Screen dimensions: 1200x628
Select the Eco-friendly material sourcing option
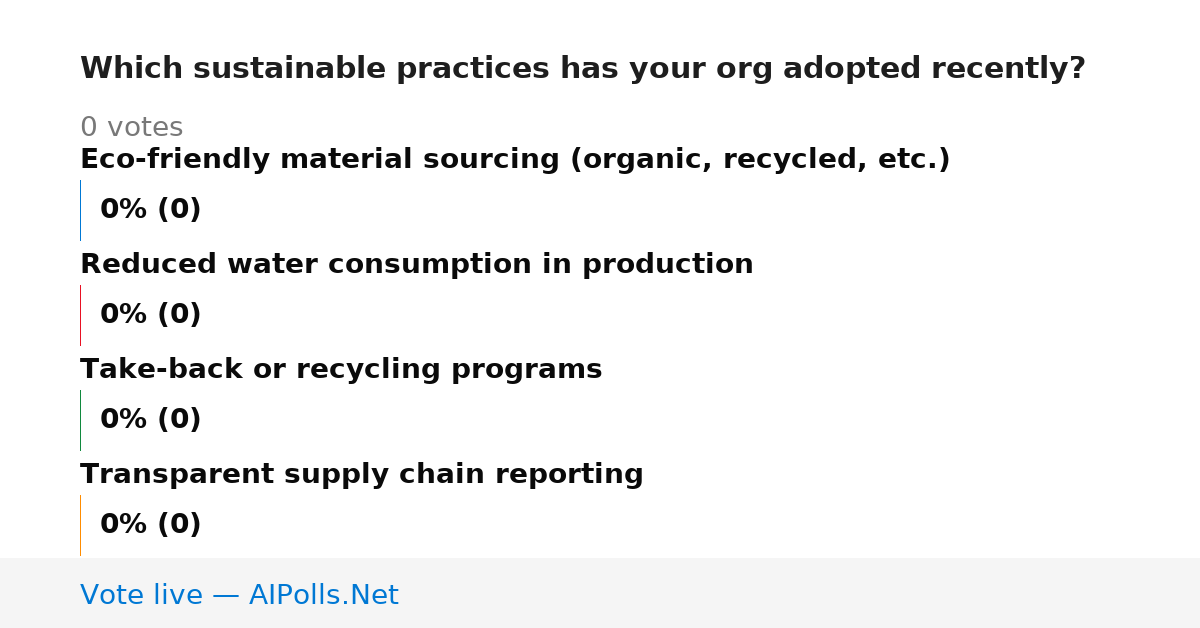(515, 160)
